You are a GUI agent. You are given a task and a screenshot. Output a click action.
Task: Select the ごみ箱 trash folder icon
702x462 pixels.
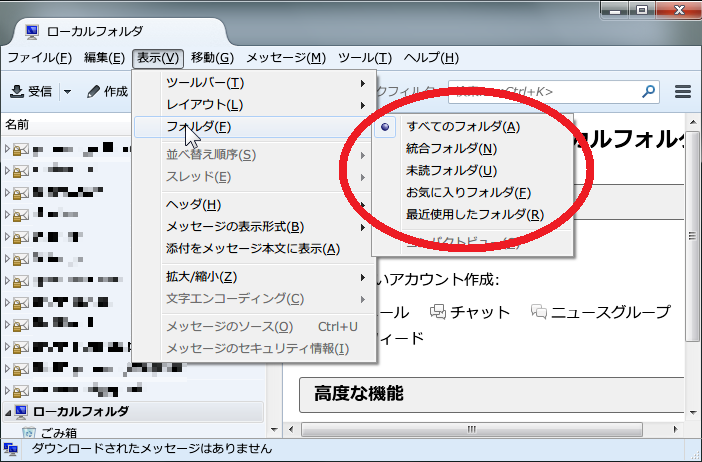pyautogui.click(x=28, y=433)
